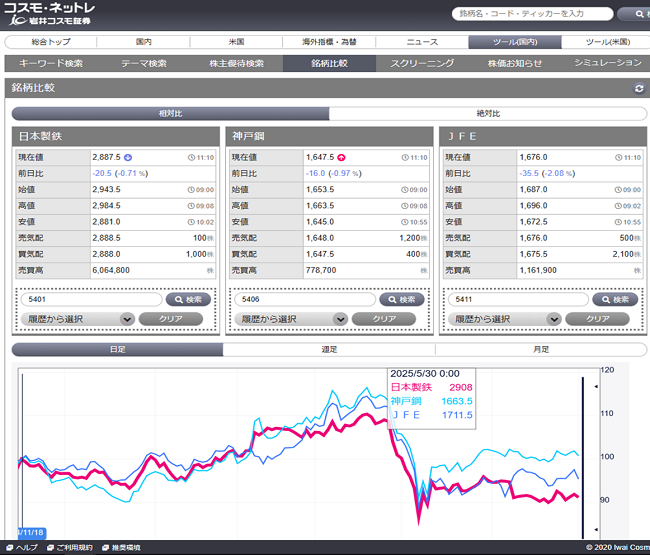Click クリア button under 神戸鋼
Viewport: 650px width, 555px height.
tap(384, 319)
